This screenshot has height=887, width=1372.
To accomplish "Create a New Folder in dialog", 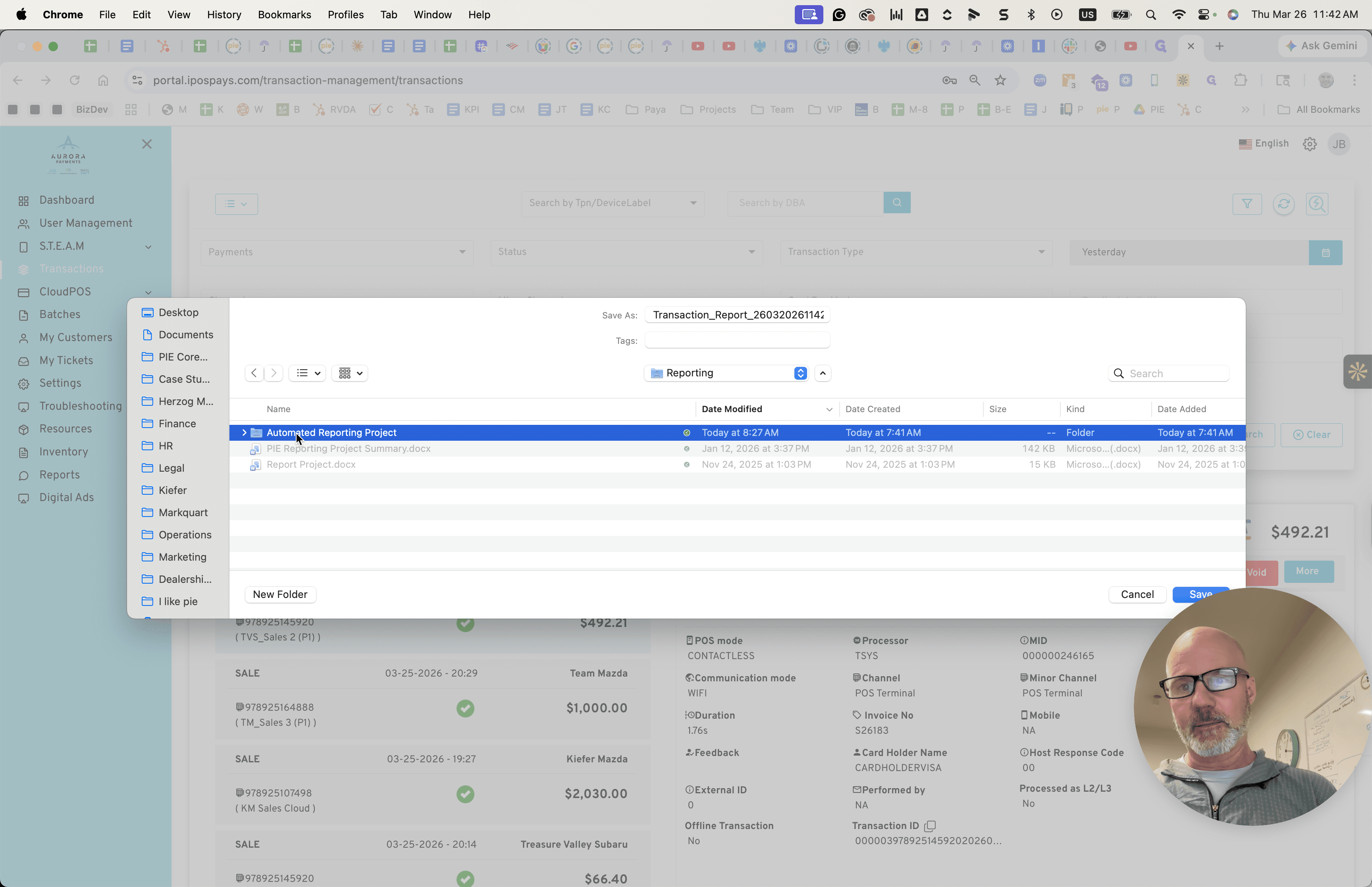I will pos(280,594).
